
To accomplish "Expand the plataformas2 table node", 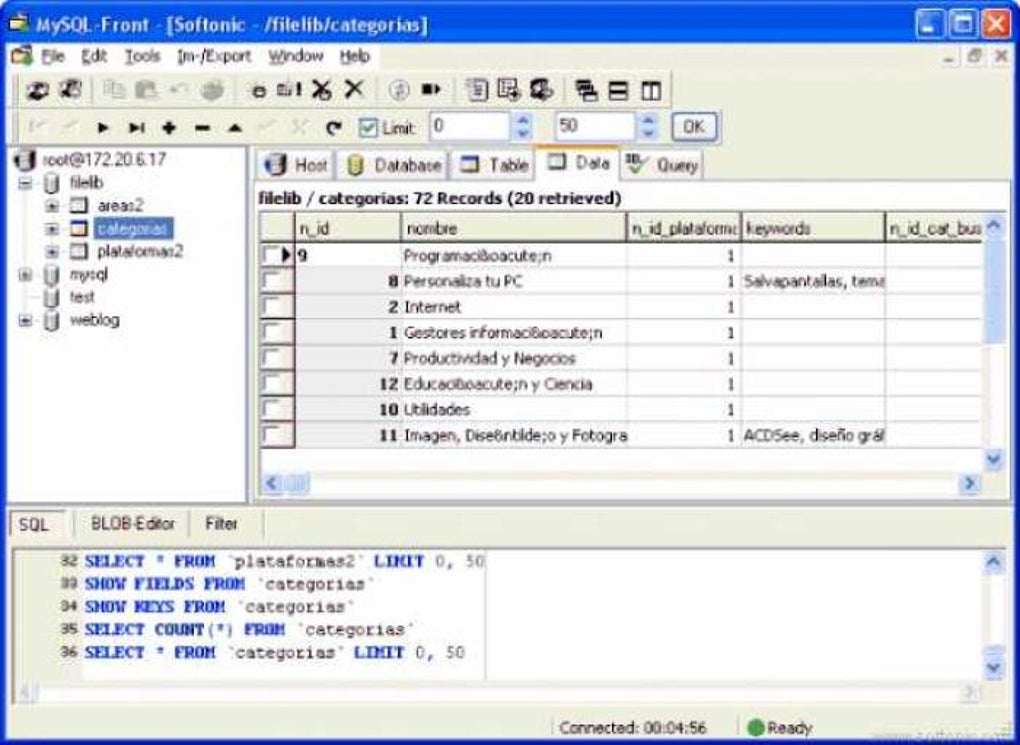I will pos(52,252).
